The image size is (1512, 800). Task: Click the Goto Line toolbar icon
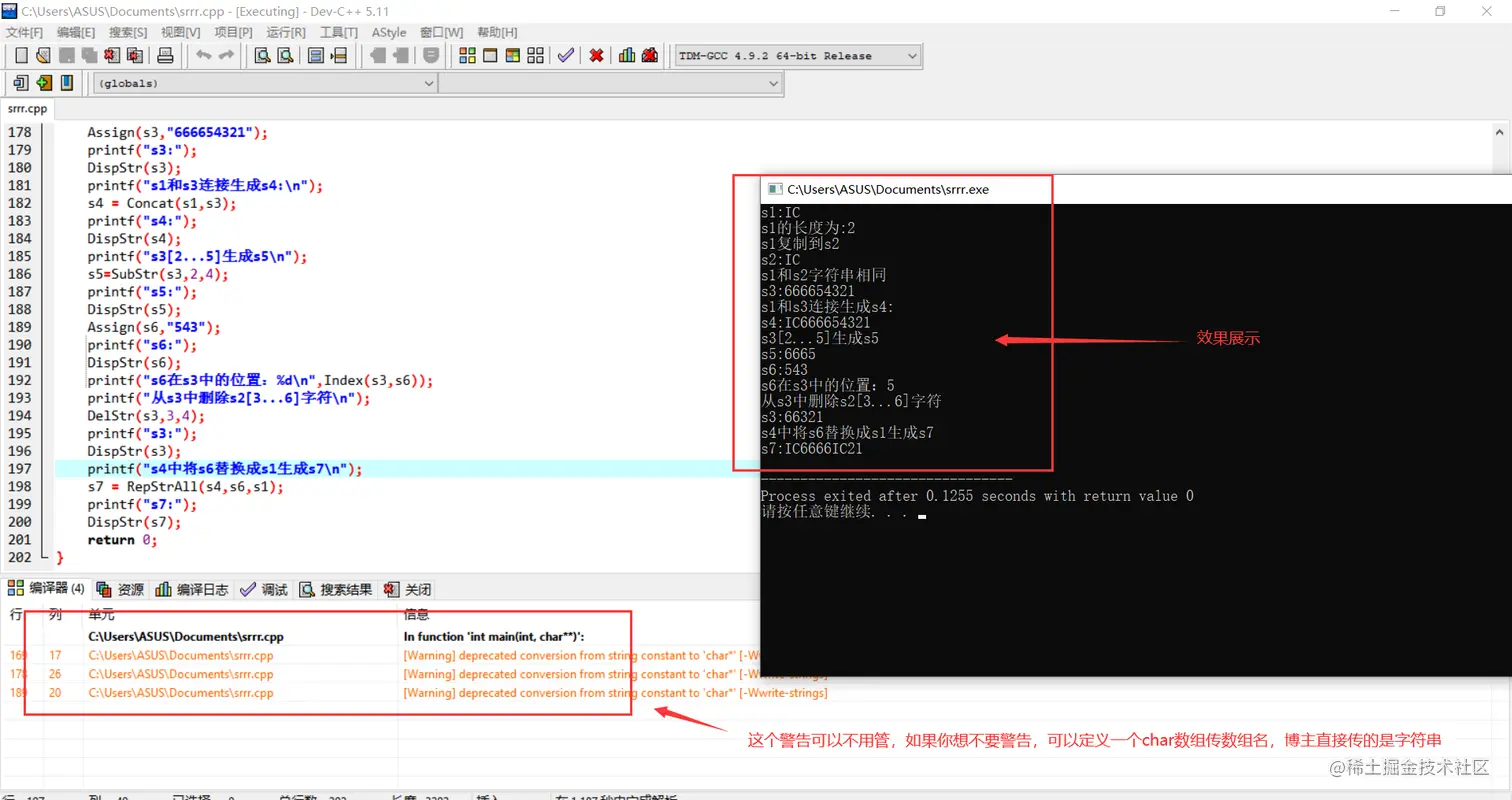tap(339, 56)
